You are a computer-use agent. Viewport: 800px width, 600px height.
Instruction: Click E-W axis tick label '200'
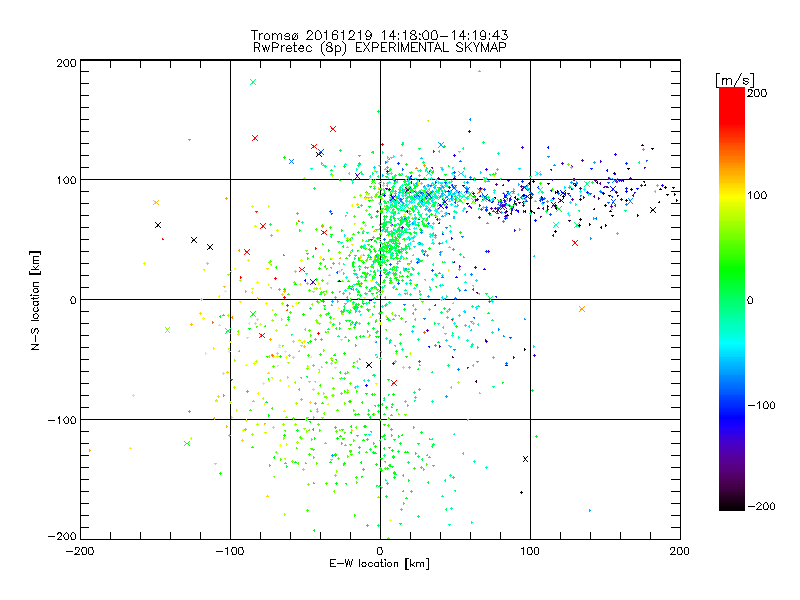click(680, 552)
